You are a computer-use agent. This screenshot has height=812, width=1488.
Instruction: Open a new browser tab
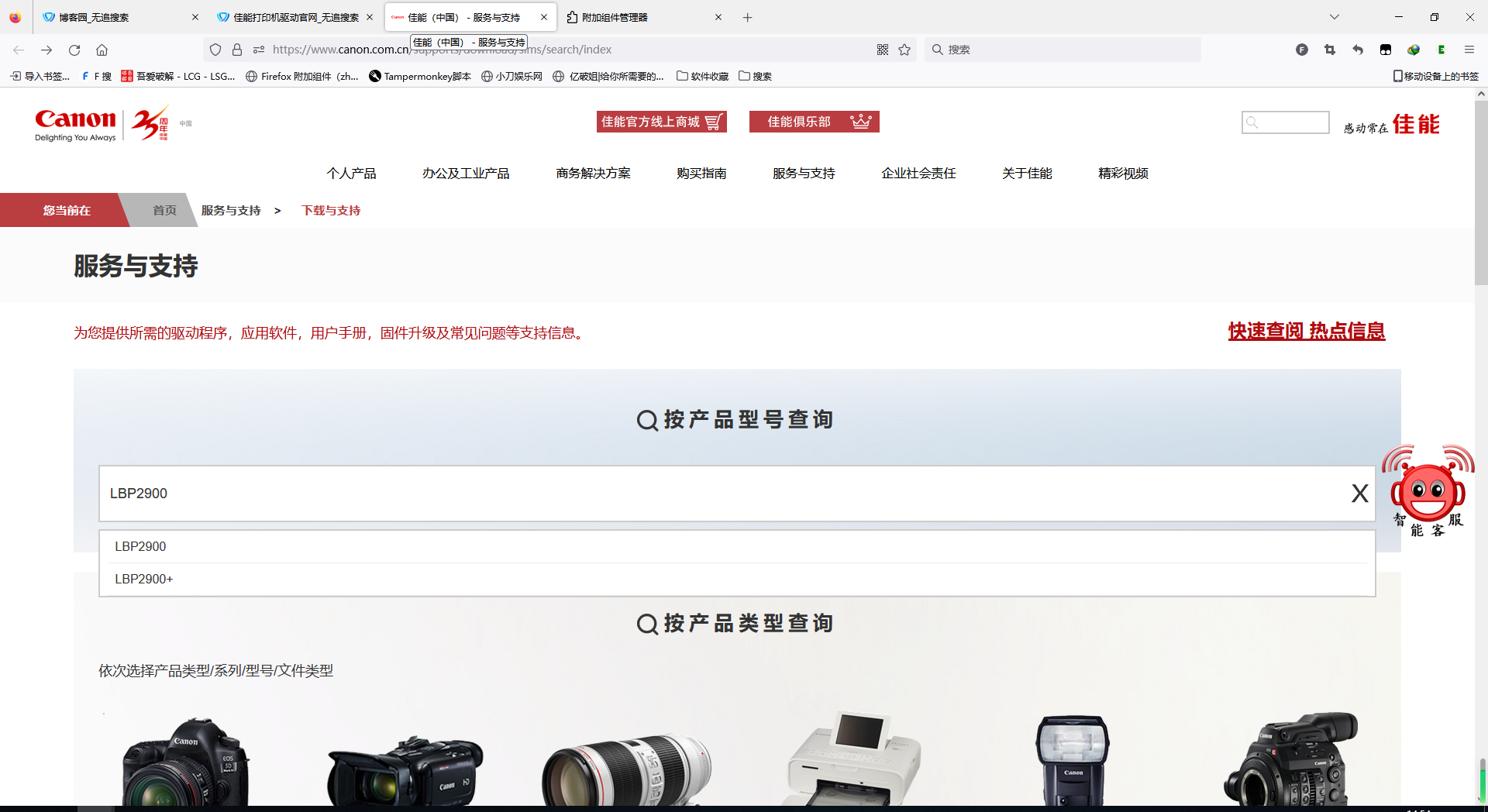point(747,17)
